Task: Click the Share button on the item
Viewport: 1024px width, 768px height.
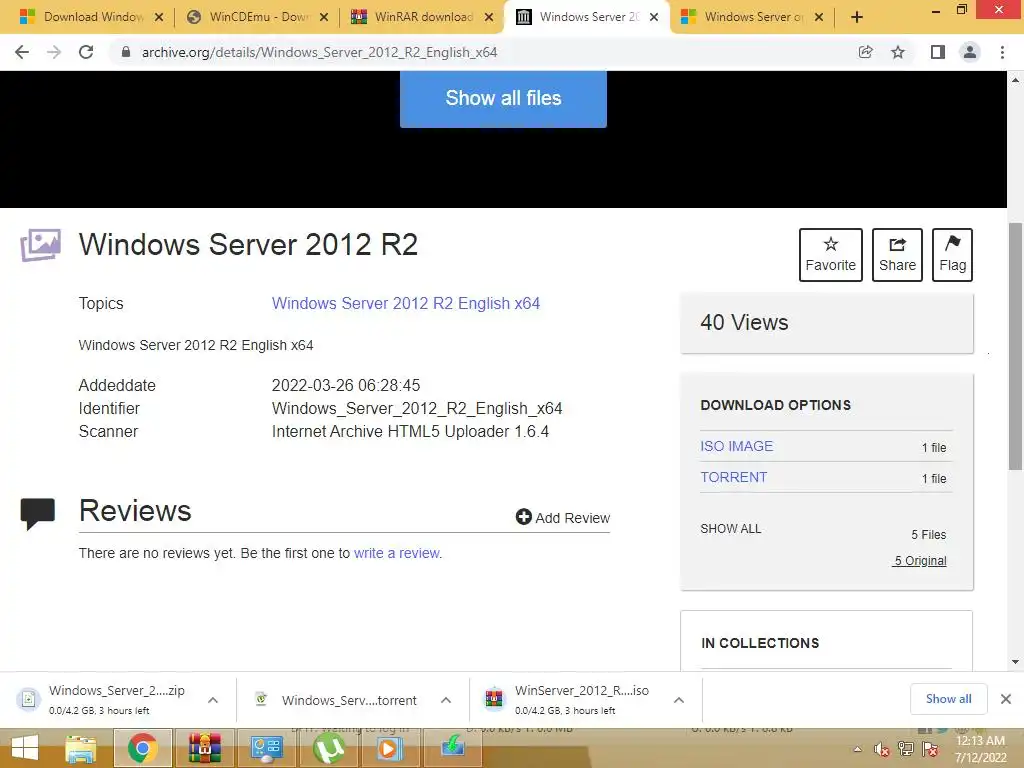Action: point(897,255)
